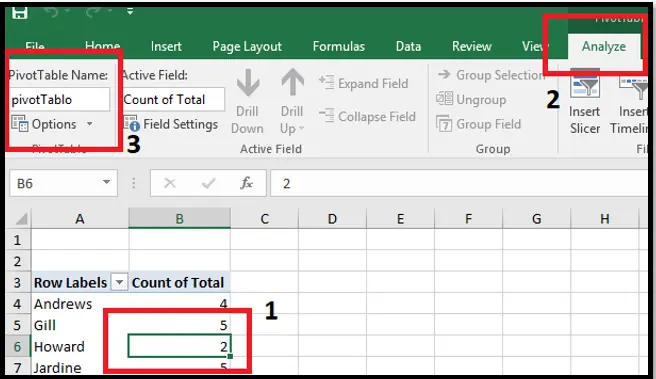656x379 pixels.
Task: Click selected cell B6 with value 2
Action: 179,346
